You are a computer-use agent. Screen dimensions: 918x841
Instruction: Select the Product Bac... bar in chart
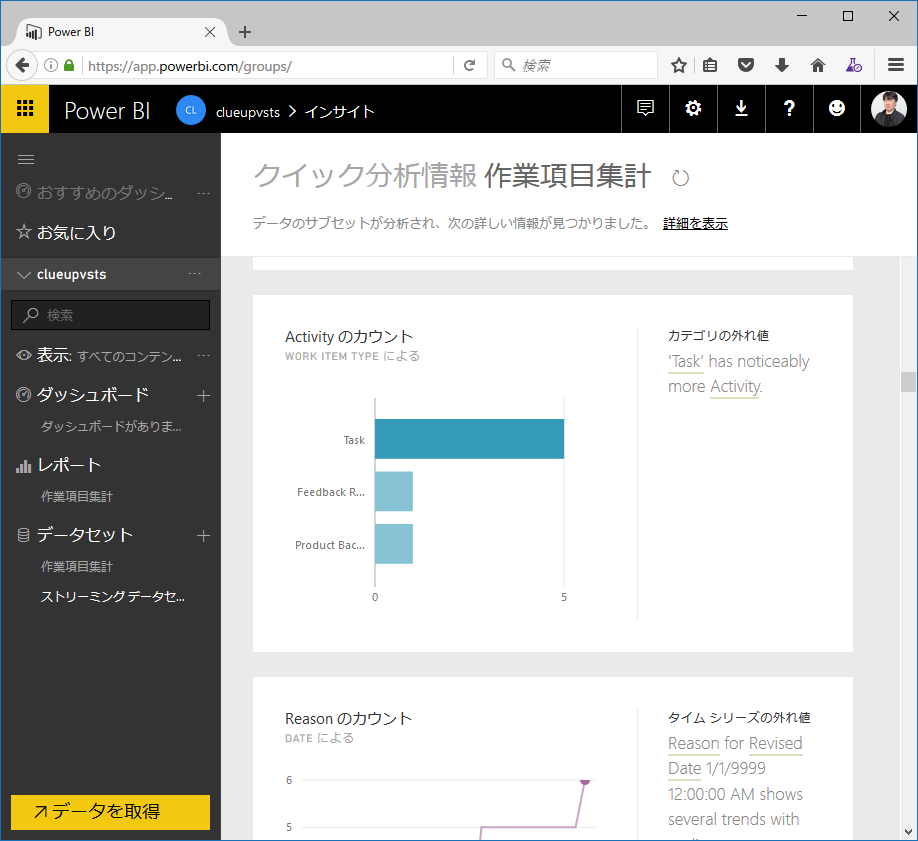[394, 544]
